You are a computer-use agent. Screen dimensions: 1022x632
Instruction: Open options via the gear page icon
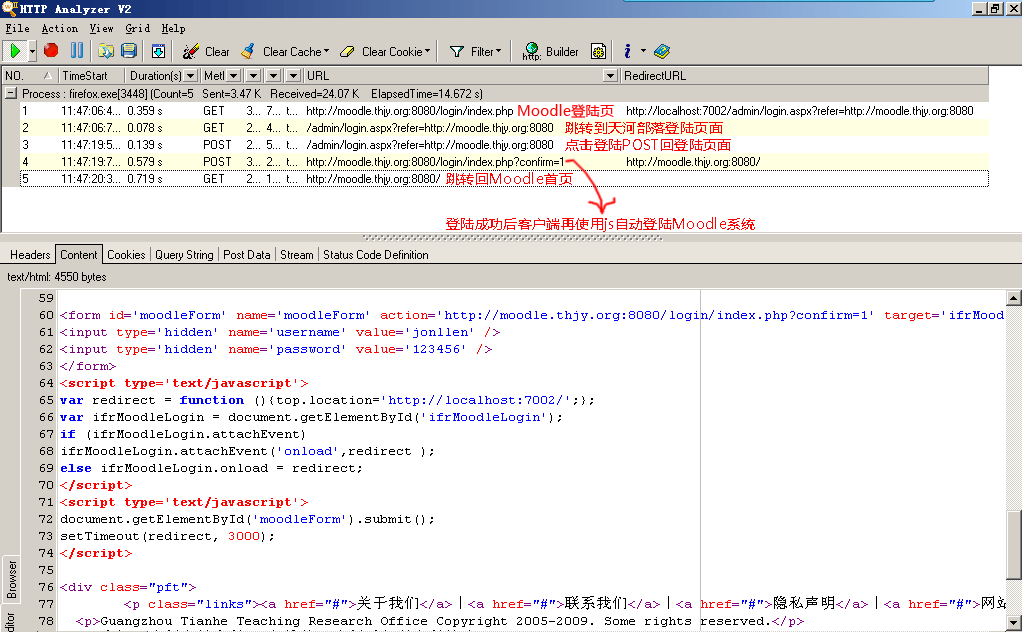point(598,51)
